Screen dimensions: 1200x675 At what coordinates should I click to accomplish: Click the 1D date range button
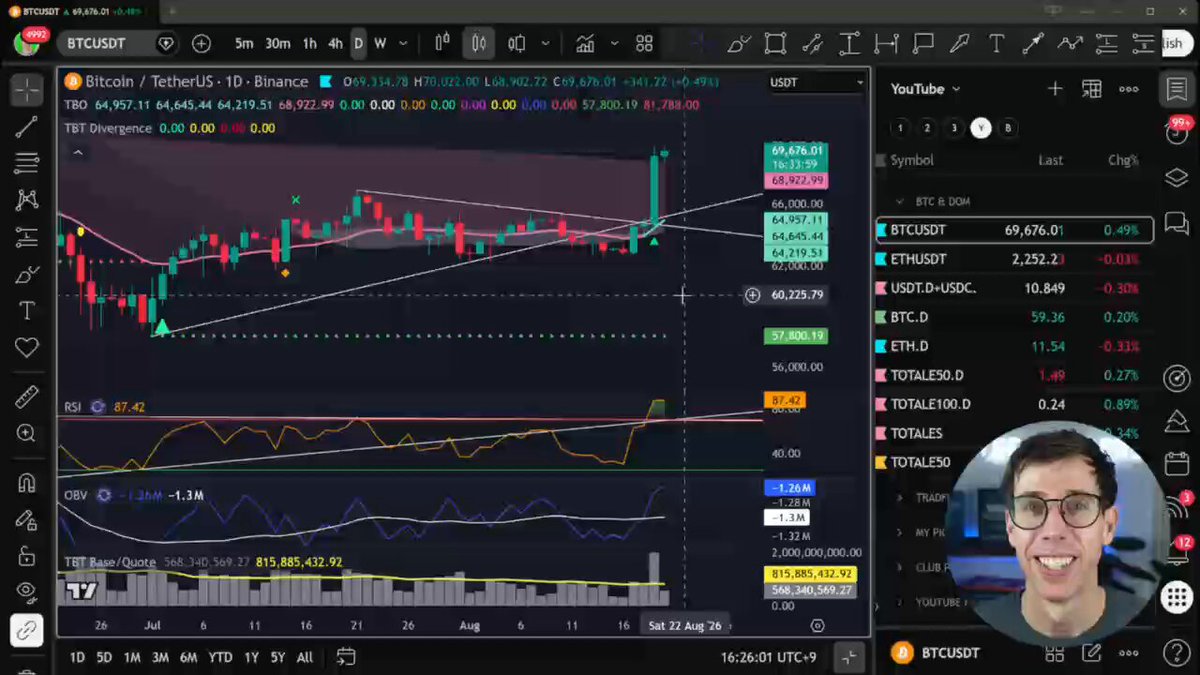pos(77,657)
